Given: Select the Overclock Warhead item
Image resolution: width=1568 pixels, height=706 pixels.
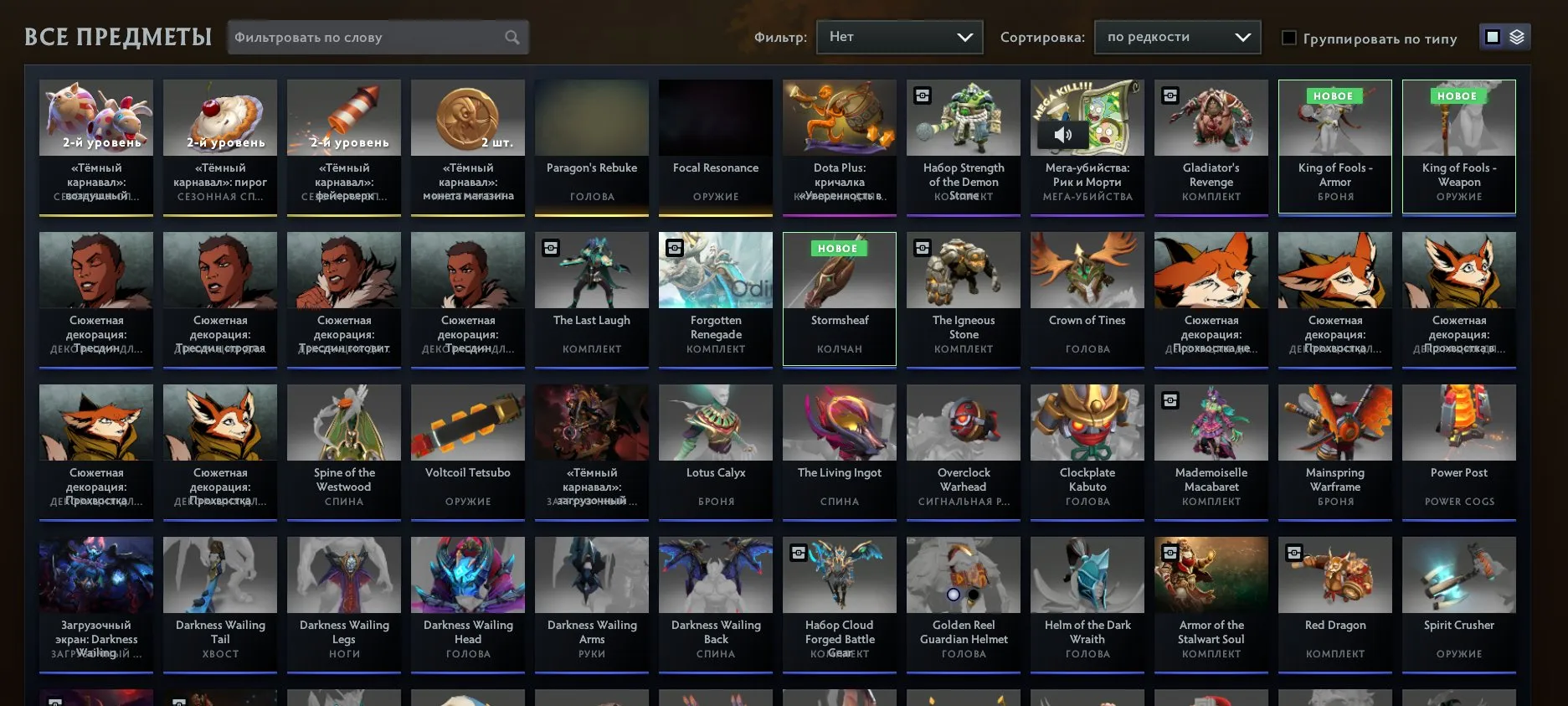Looking at the screenshot, I should click(964, 451).
